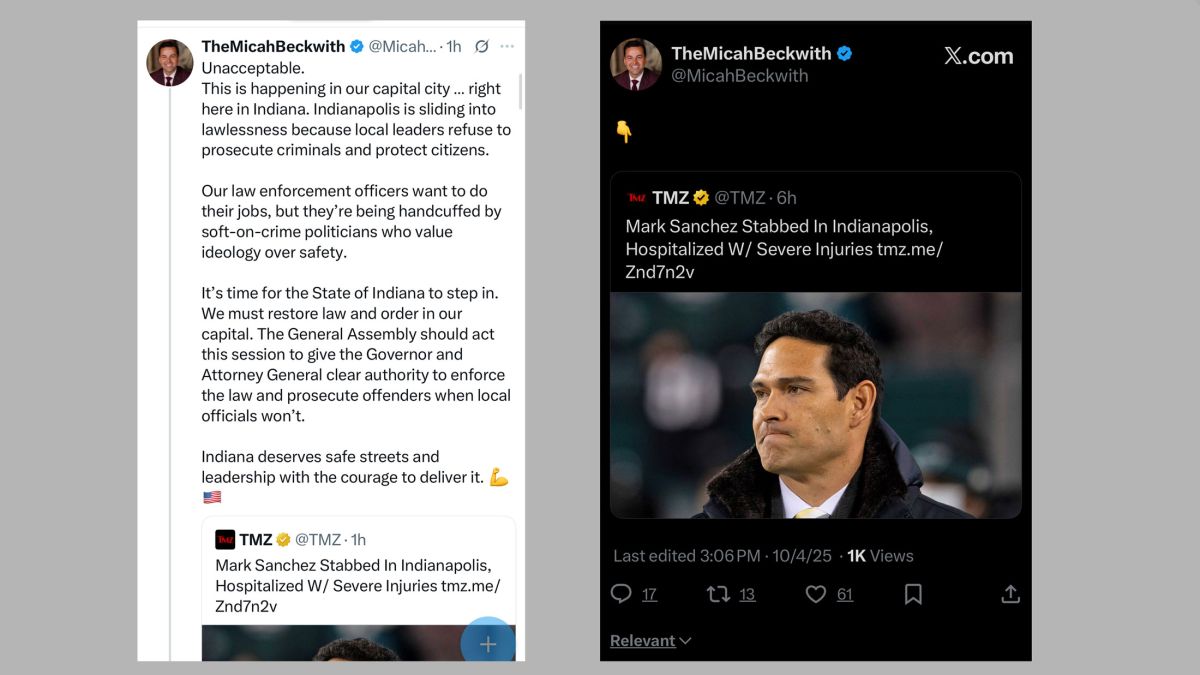Click the Grok icon on the left tweet
Viewport: 1200px width, 675px height.
481,47
